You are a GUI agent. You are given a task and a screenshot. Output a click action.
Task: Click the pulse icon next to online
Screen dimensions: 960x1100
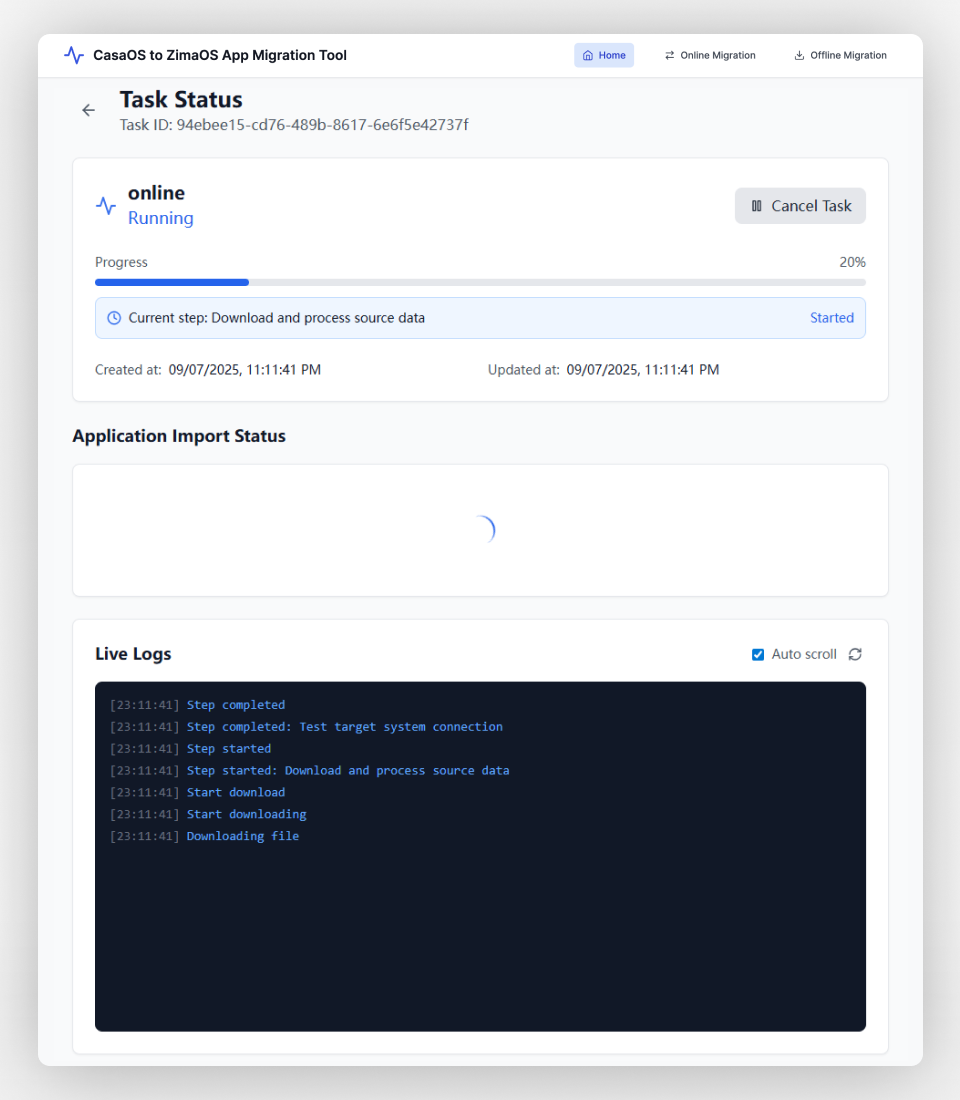[x=106, y=206]
